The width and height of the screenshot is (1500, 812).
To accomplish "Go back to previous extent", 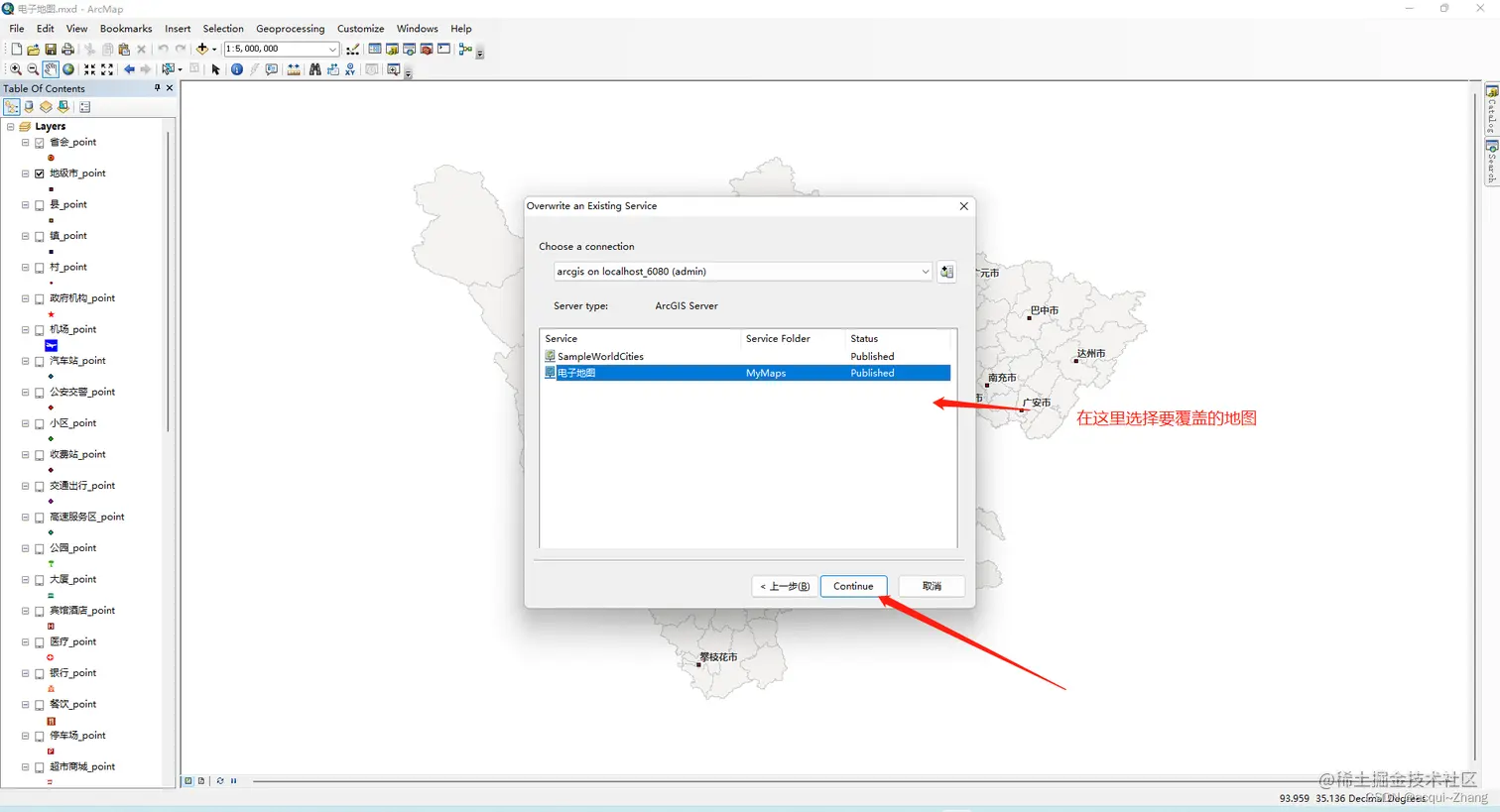I will point(130,69).
